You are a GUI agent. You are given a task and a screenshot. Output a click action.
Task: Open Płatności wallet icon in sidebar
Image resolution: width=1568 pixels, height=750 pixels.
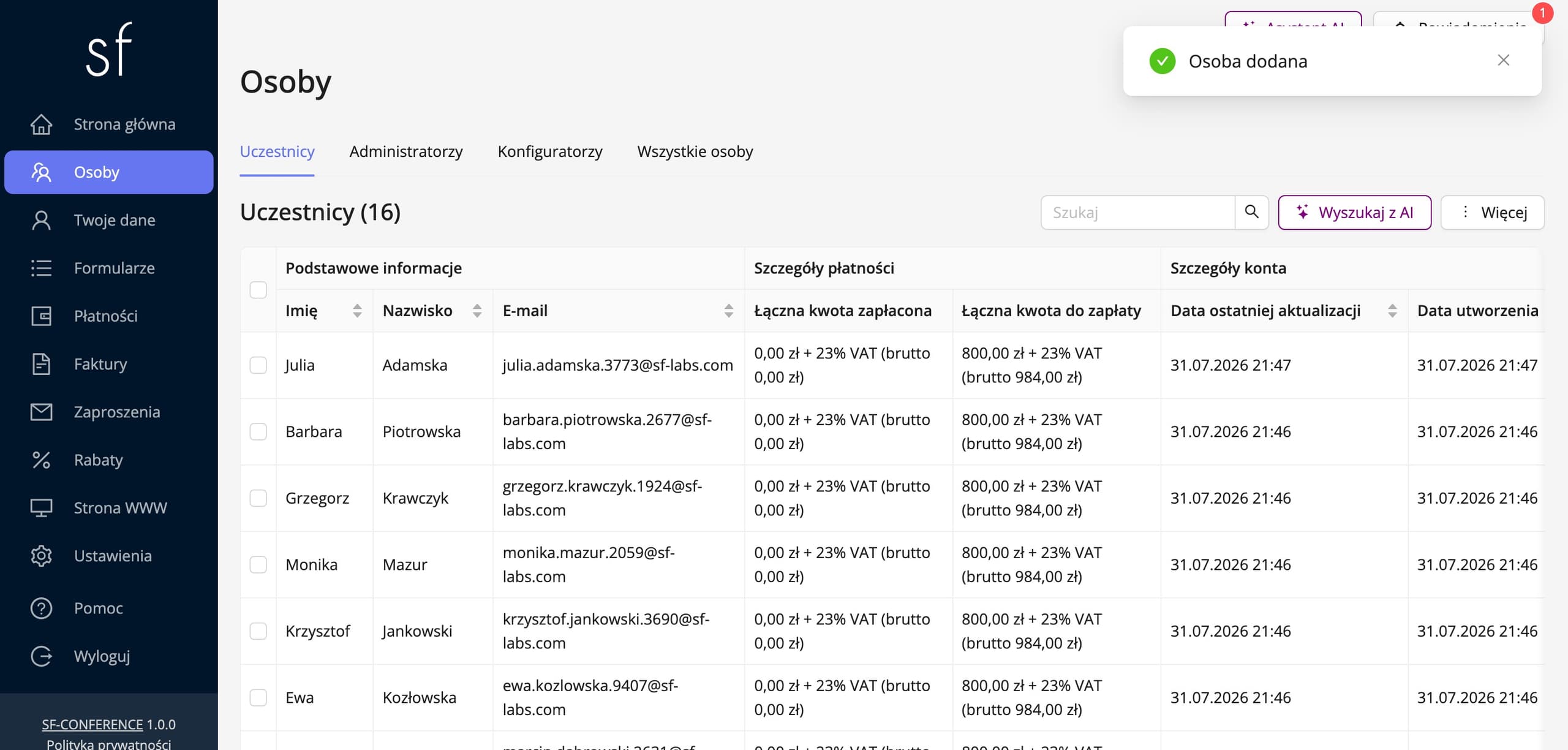[x=41, y=316]
